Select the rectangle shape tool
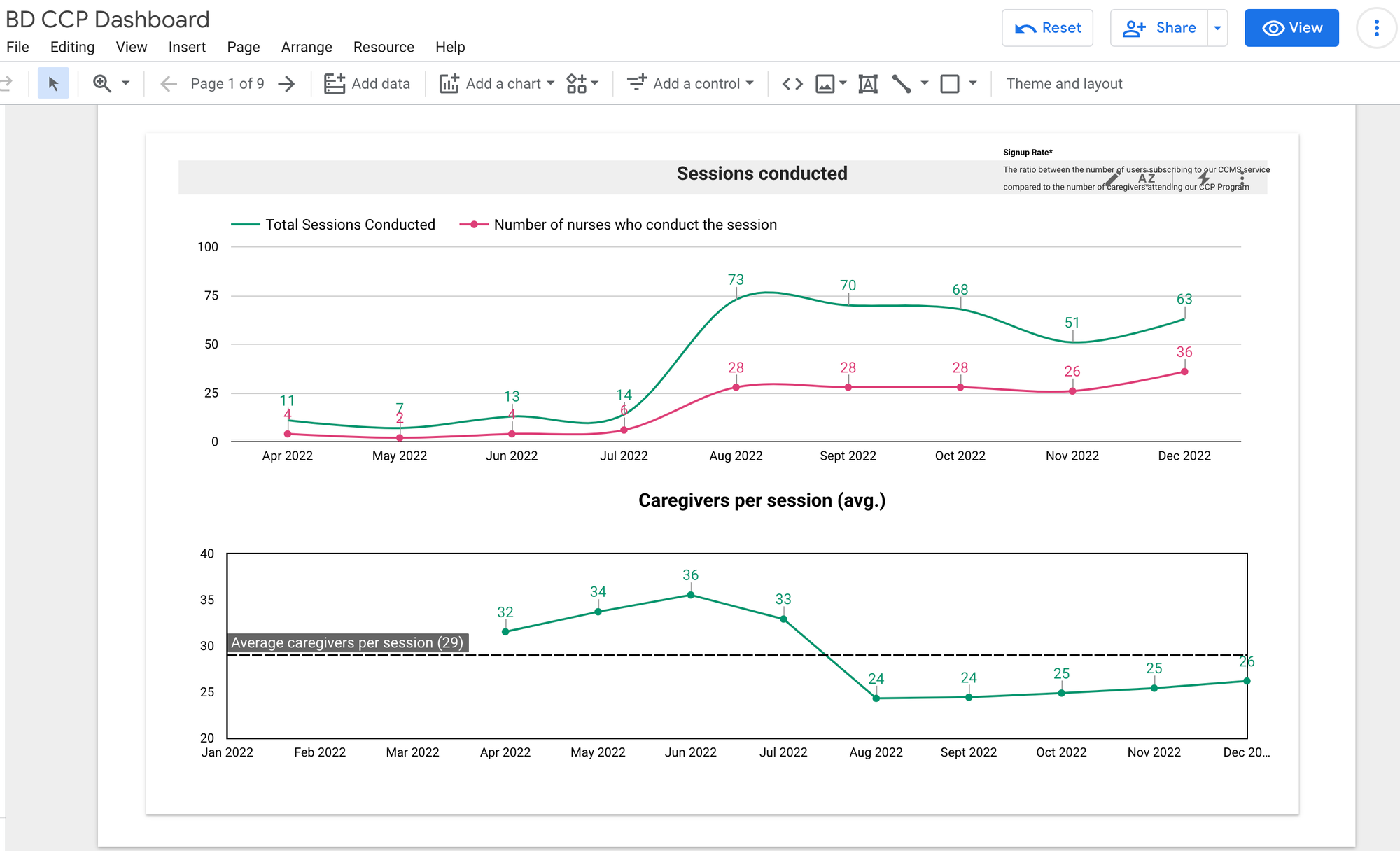 [950, 84]
